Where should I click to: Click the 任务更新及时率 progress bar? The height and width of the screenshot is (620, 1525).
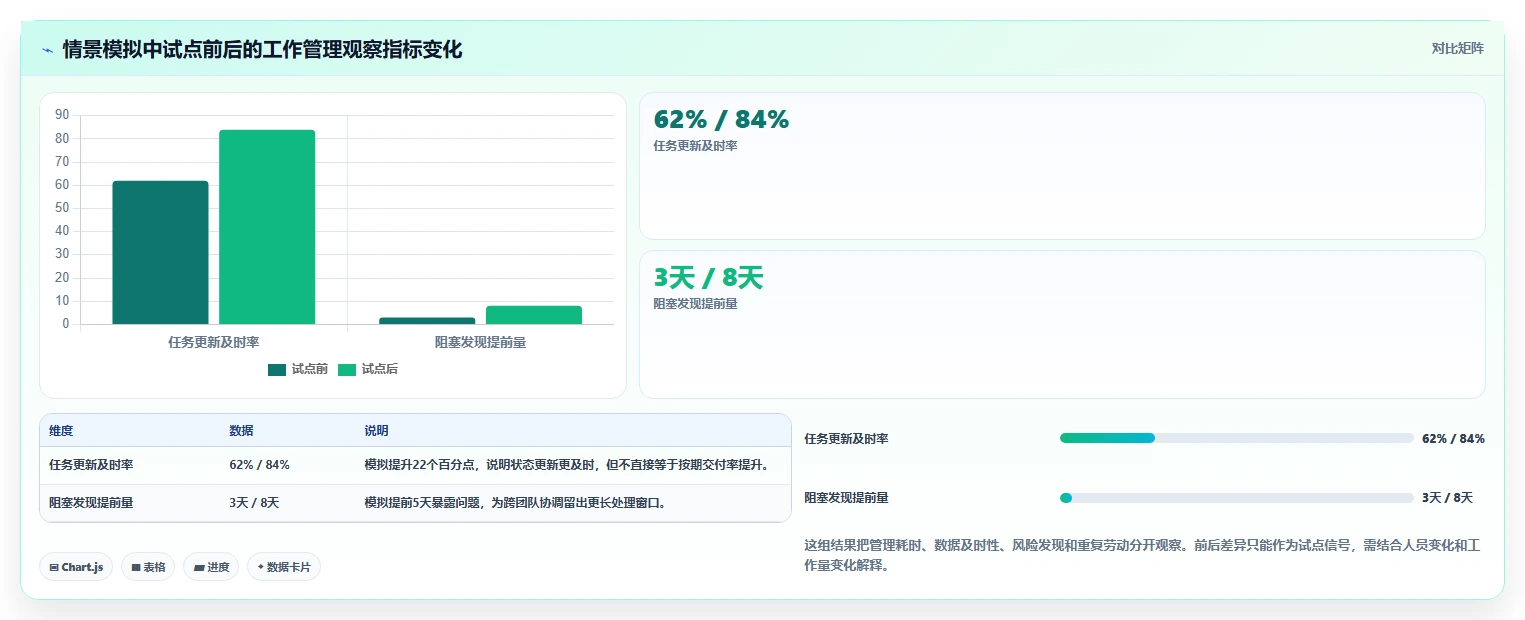point(1236,438)
